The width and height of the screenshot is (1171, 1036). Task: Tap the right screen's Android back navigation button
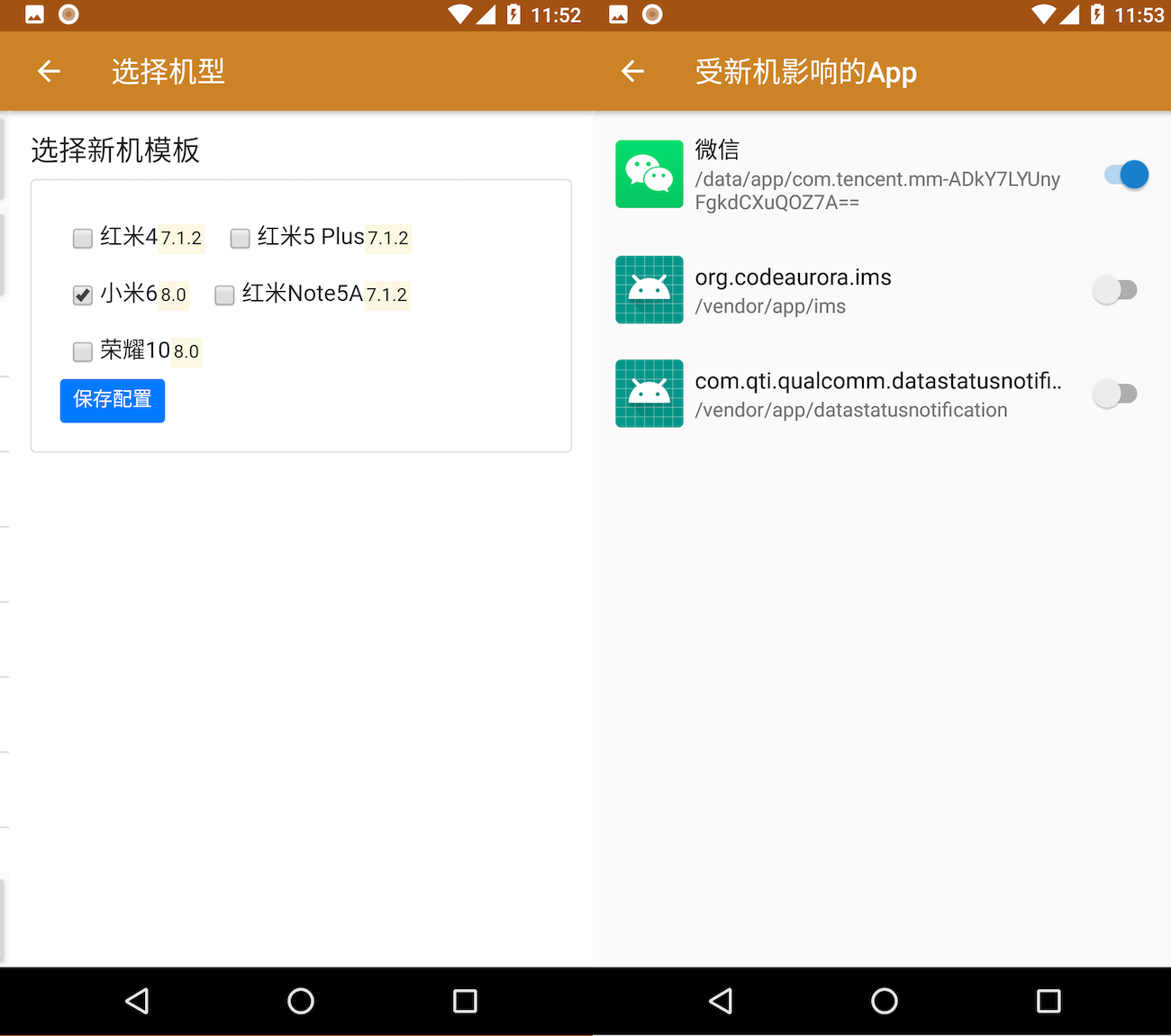[x=721, y=1001]
